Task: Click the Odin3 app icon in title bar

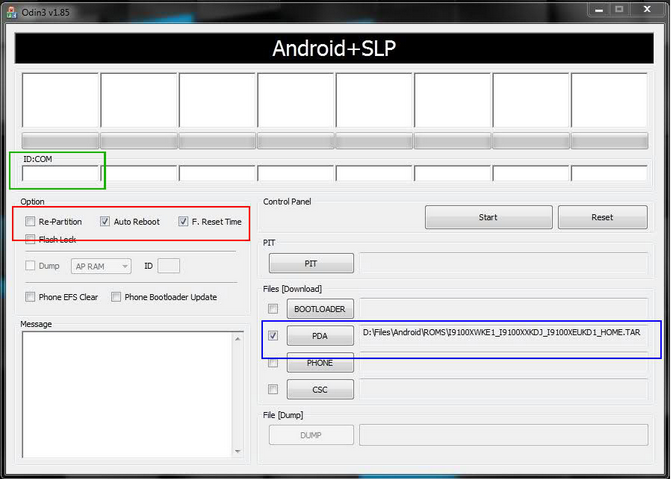Action: (12, 12)
